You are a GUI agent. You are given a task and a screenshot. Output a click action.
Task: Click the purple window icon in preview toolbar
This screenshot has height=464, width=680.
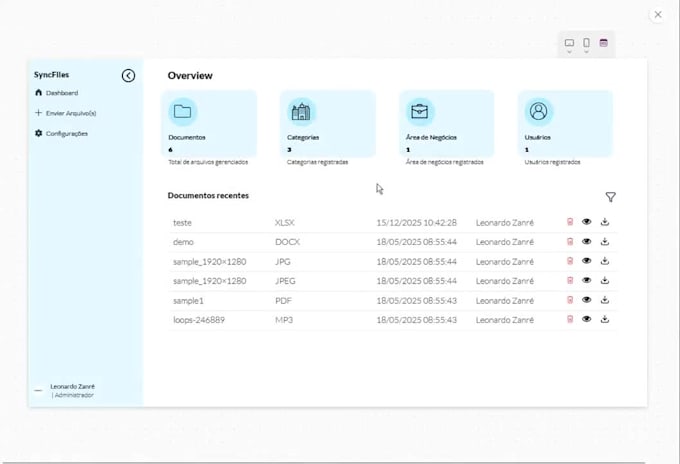click(603, 42)
